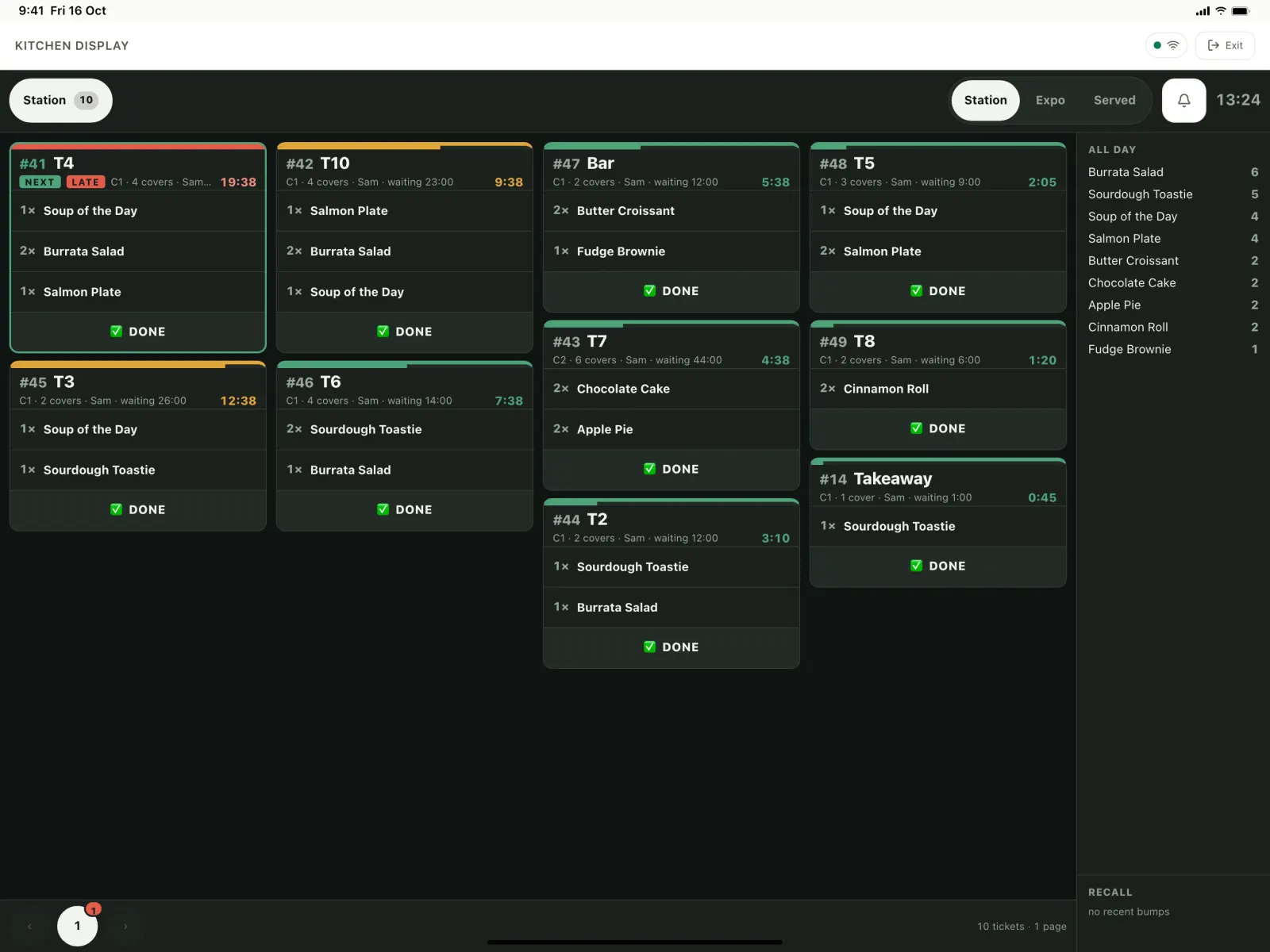Viewport: 1270px width, 952px height.
Task: Mark ticket #45 T3 as done
Action: coord(137,509)
